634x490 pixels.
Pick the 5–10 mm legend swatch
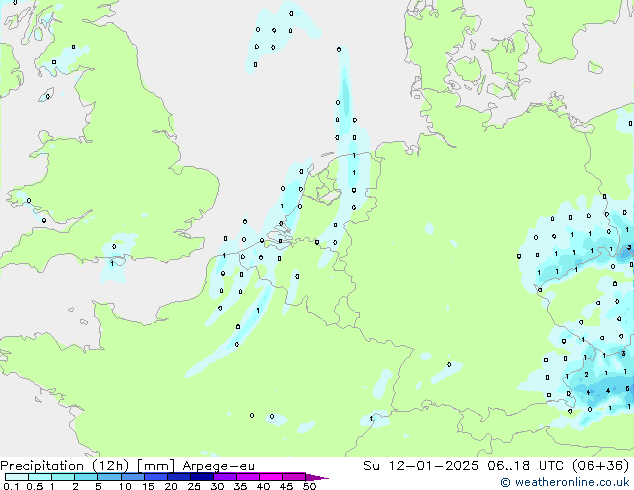pos(109,477)
